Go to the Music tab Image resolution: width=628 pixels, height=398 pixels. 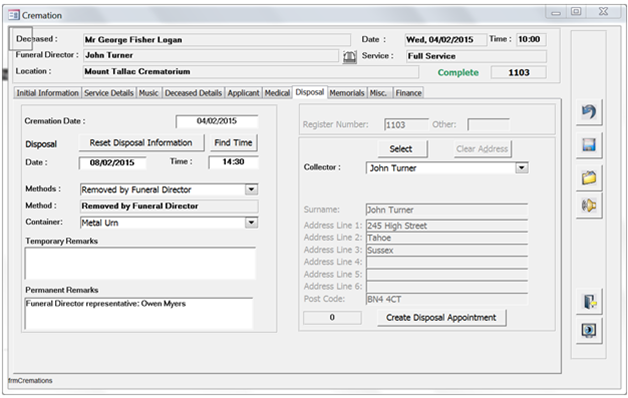click(x=149, y=93)
